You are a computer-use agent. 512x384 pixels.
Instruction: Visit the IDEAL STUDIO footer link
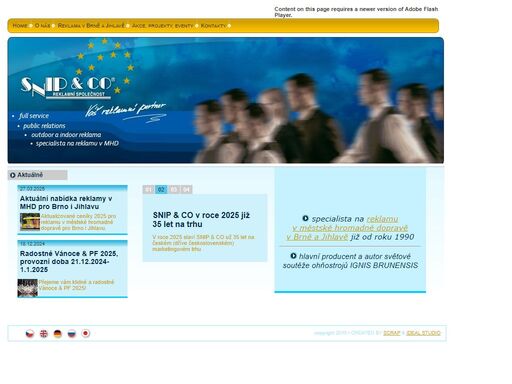coord(423,333)
